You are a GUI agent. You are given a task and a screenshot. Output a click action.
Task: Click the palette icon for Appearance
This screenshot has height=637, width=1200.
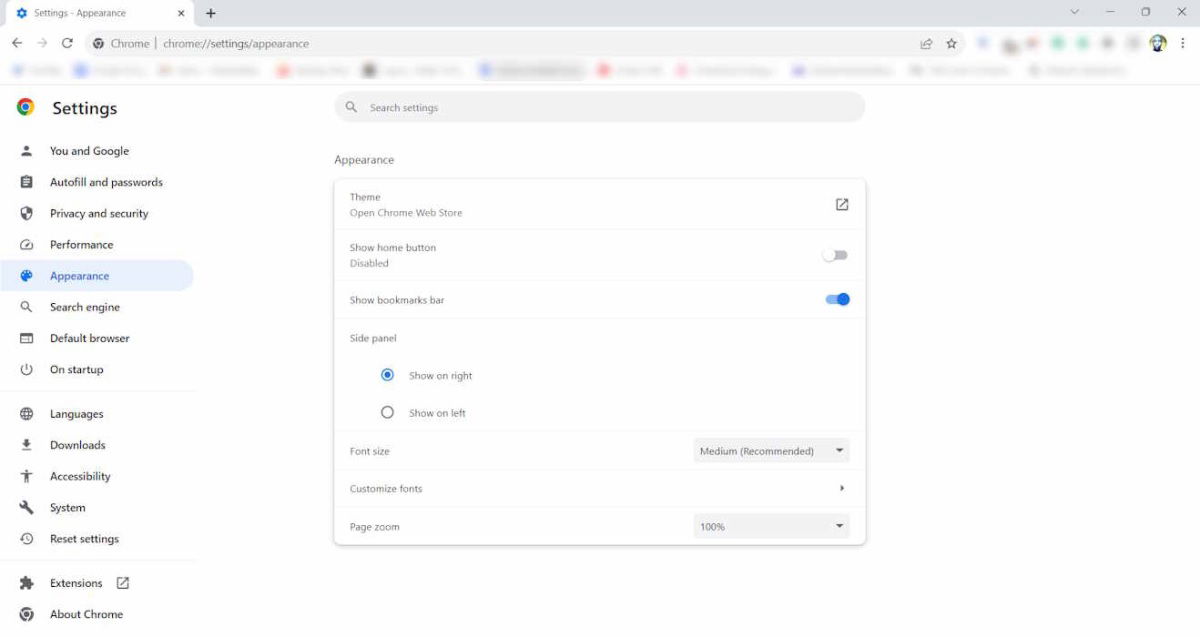tap(27, 276)
